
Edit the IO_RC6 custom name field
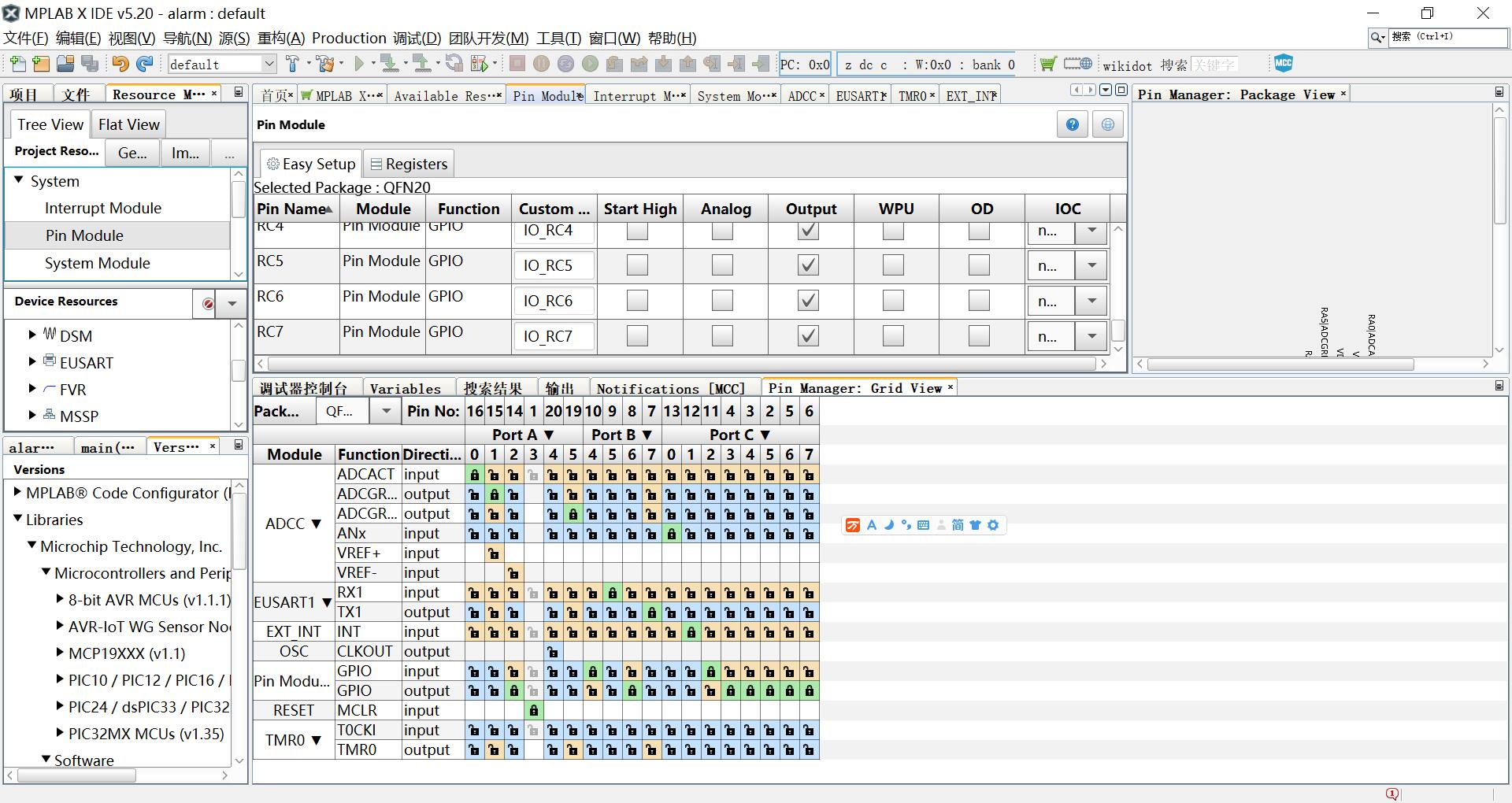(x=554, y=301)
